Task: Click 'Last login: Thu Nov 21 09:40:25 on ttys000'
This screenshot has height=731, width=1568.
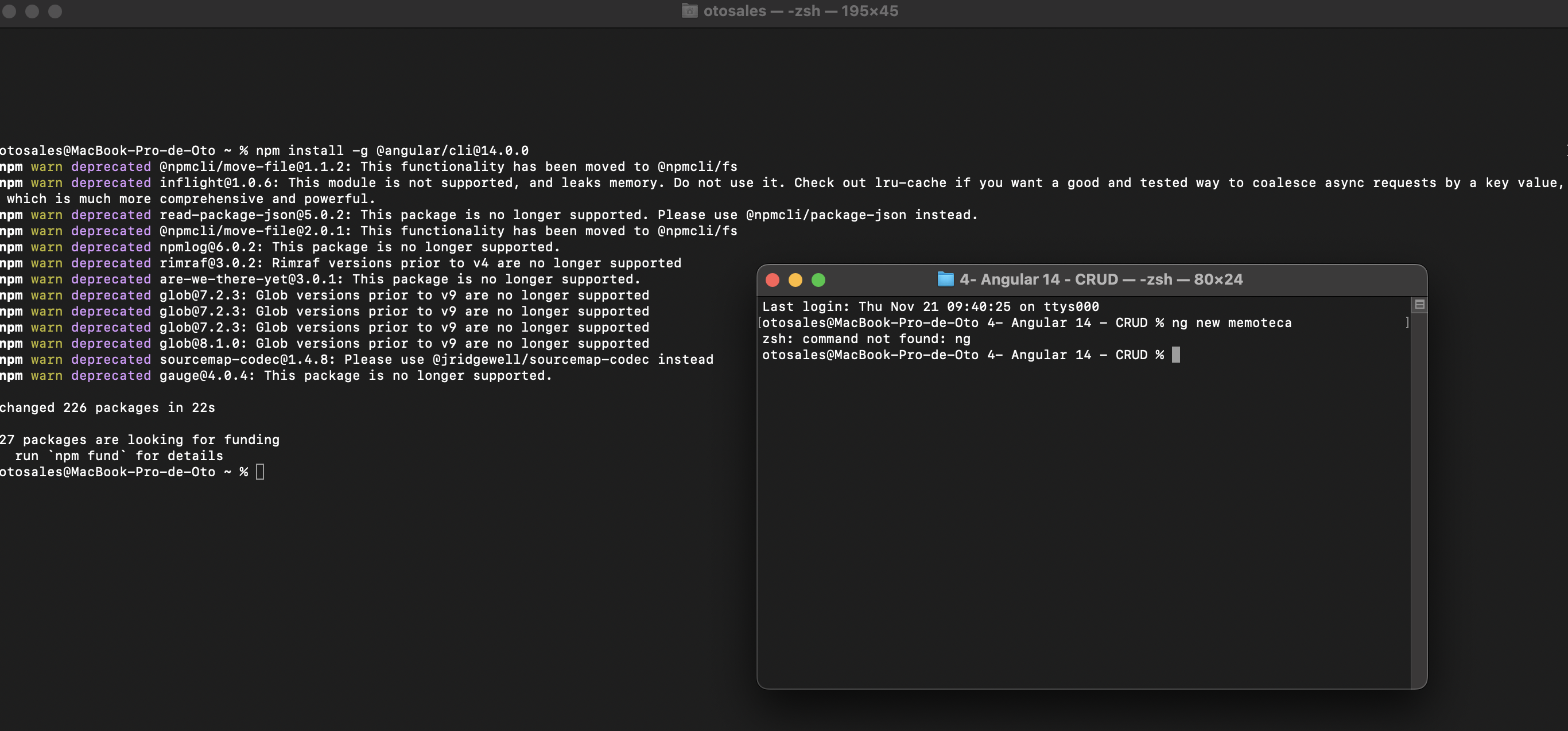Action: pos(931,307)
